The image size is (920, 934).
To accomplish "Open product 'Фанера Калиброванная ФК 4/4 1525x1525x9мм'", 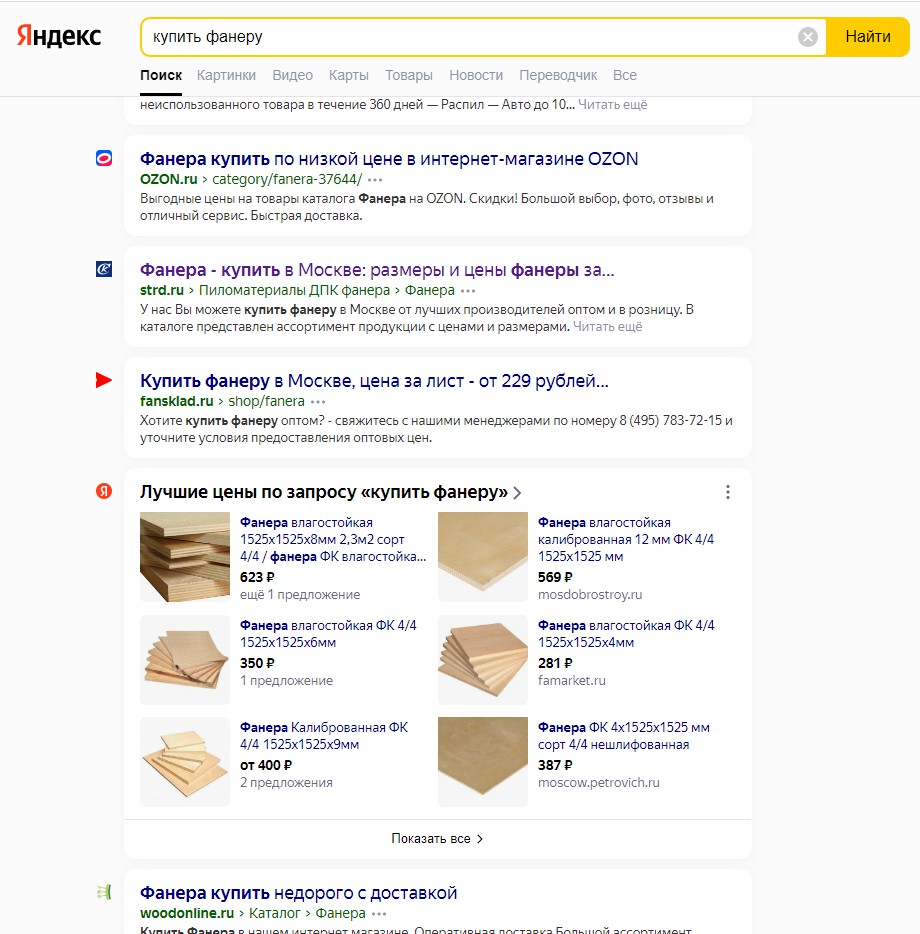I will pyautogui.click(x=324, y=736).
